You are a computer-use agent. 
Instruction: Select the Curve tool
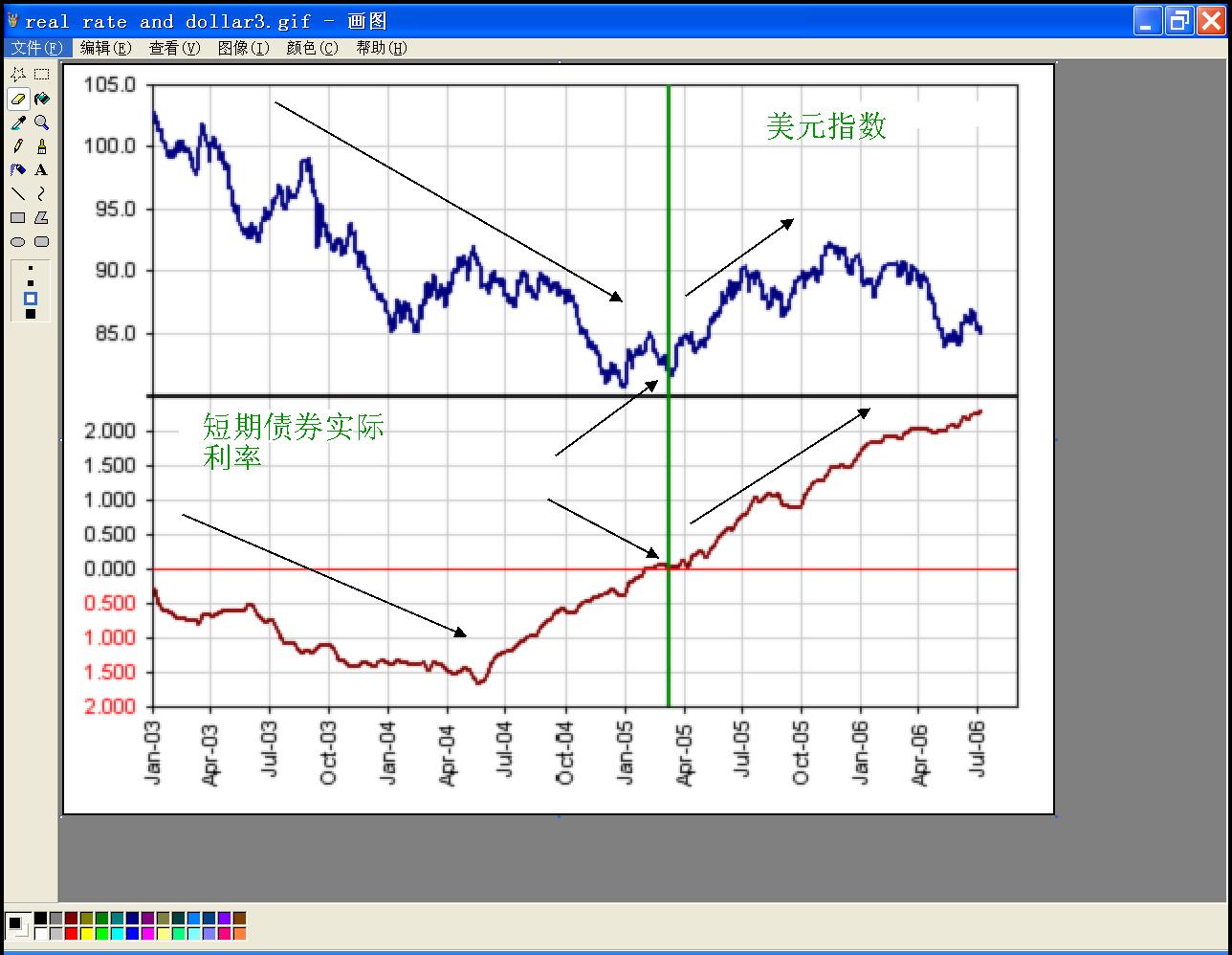tap(41, 193)
